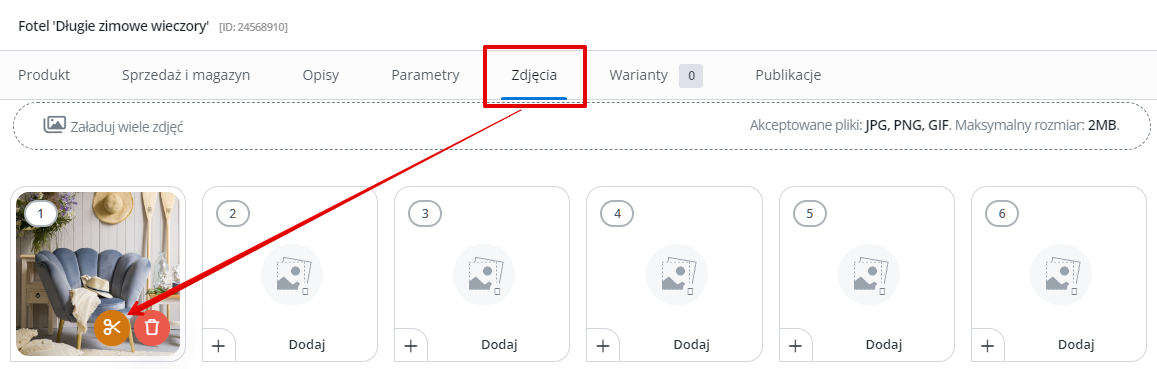Click the image placeholder icon in slot 2

click(292, 275)
